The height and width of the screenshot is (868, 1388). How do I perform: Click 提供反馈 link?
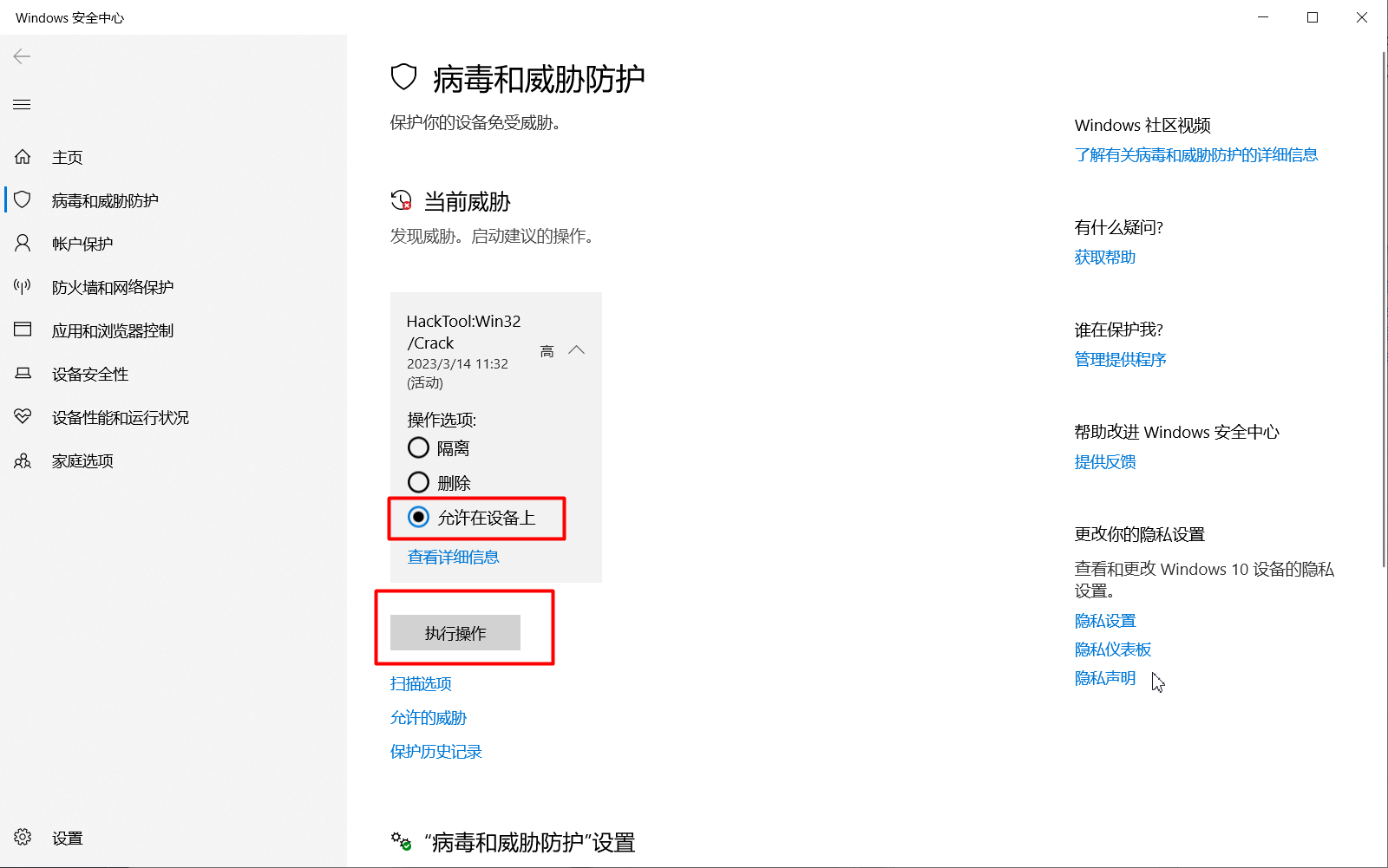pos(1105,461)
